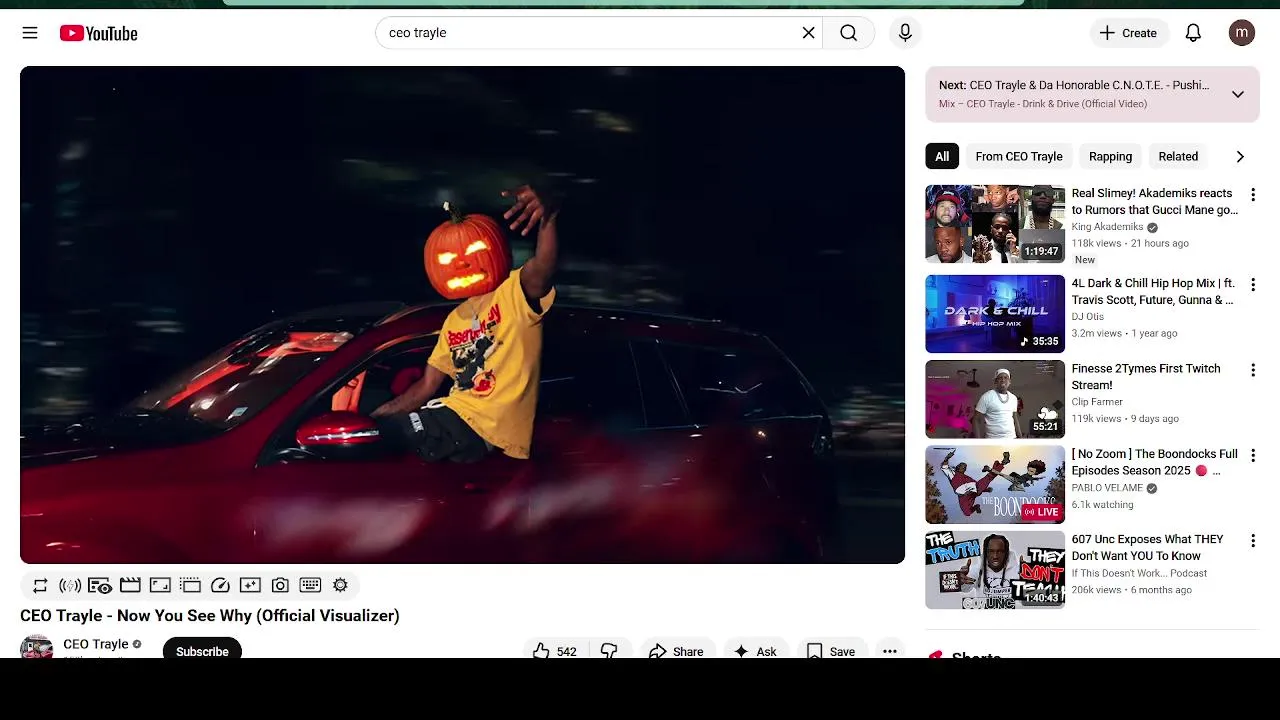The image size is (1280, 720).
Task: Open the video filters sparkle icon
Action: tap(250, 585)
